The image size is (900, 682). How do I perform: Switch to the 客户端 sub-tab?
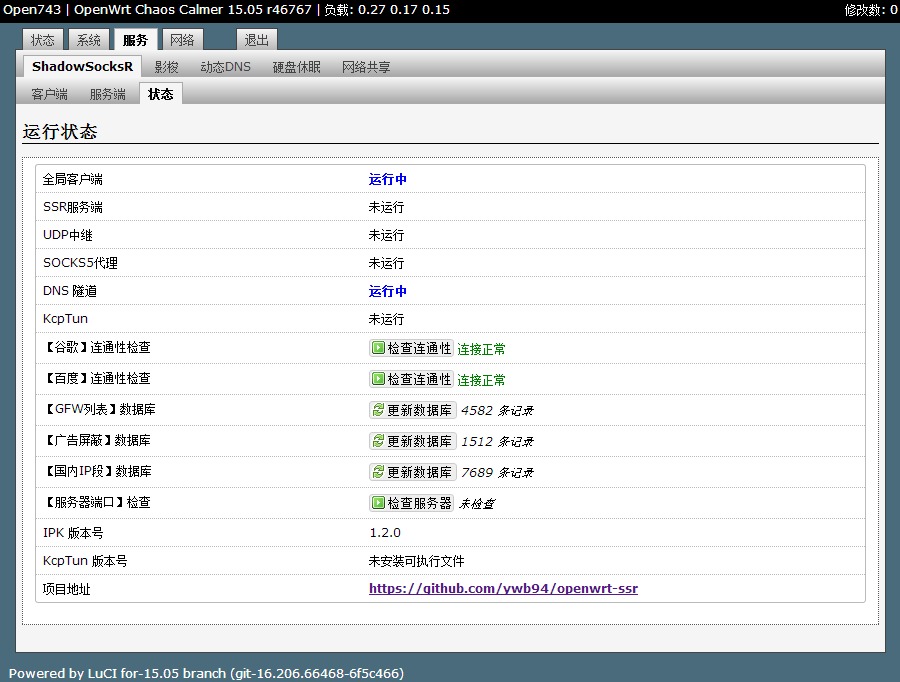click(x=49, y=94)
